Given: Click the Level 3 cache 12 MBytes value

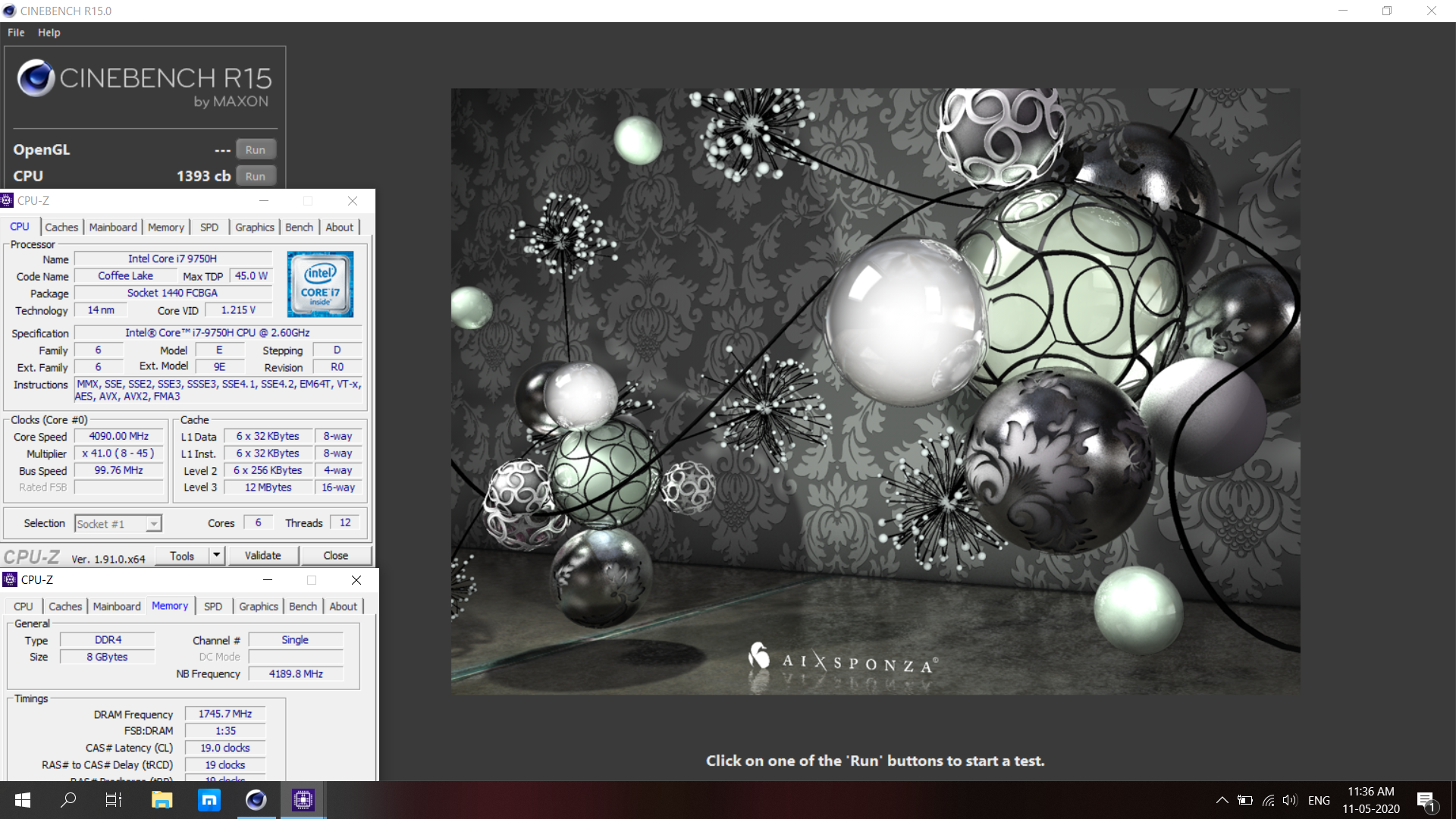Looking at the screenshot, I should click(268, 488).
